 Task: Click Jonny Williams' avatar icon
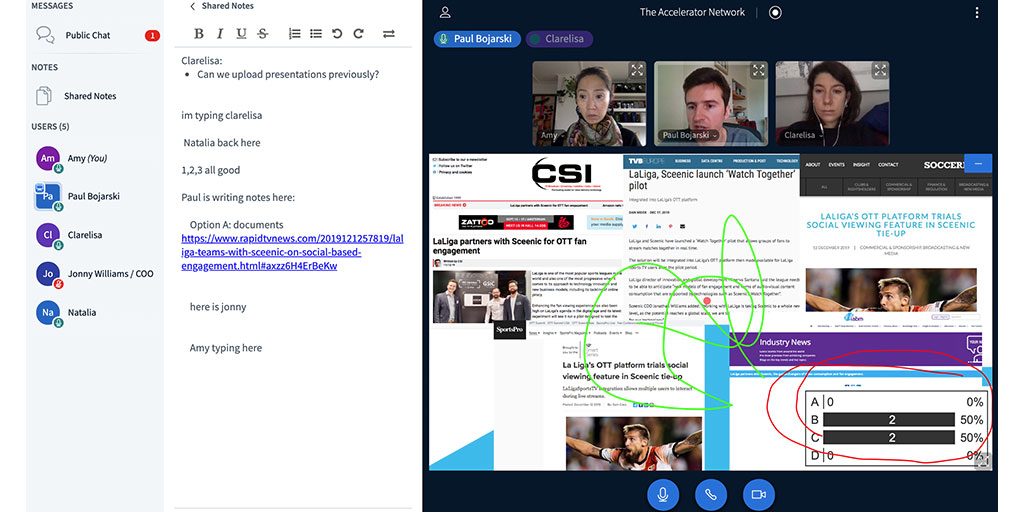click(48, 274)
